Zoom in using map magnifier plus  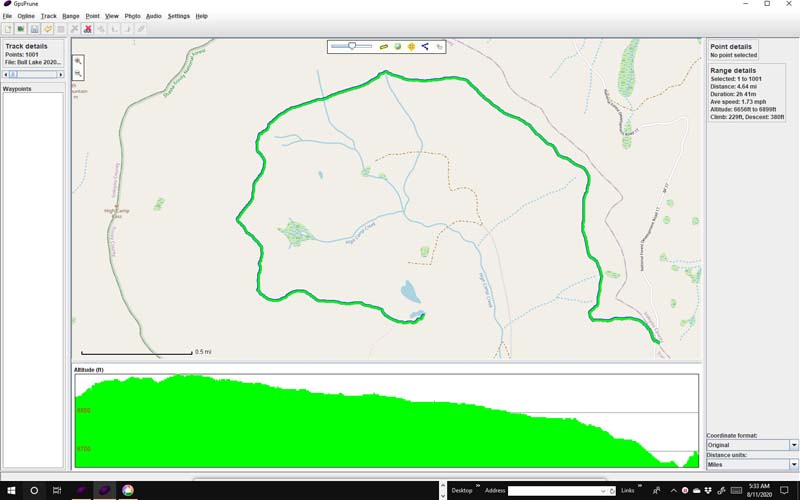(78, 61)
